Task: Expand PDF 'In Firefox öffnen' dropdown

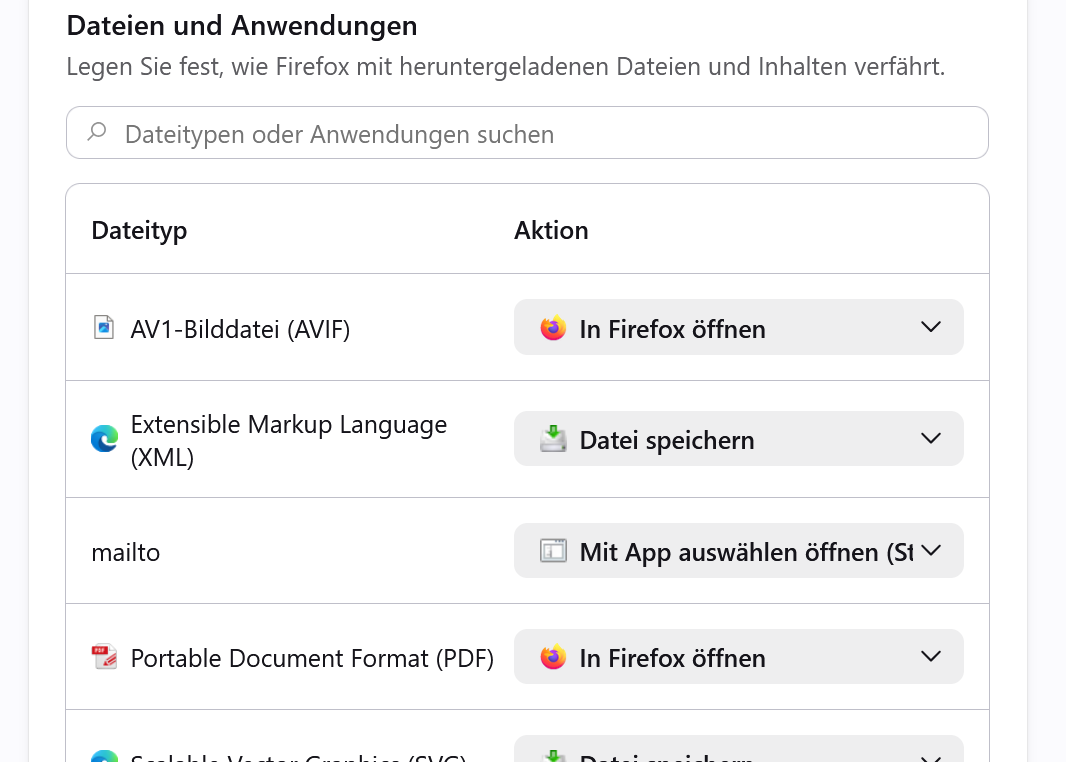Action: coord(738,657)
